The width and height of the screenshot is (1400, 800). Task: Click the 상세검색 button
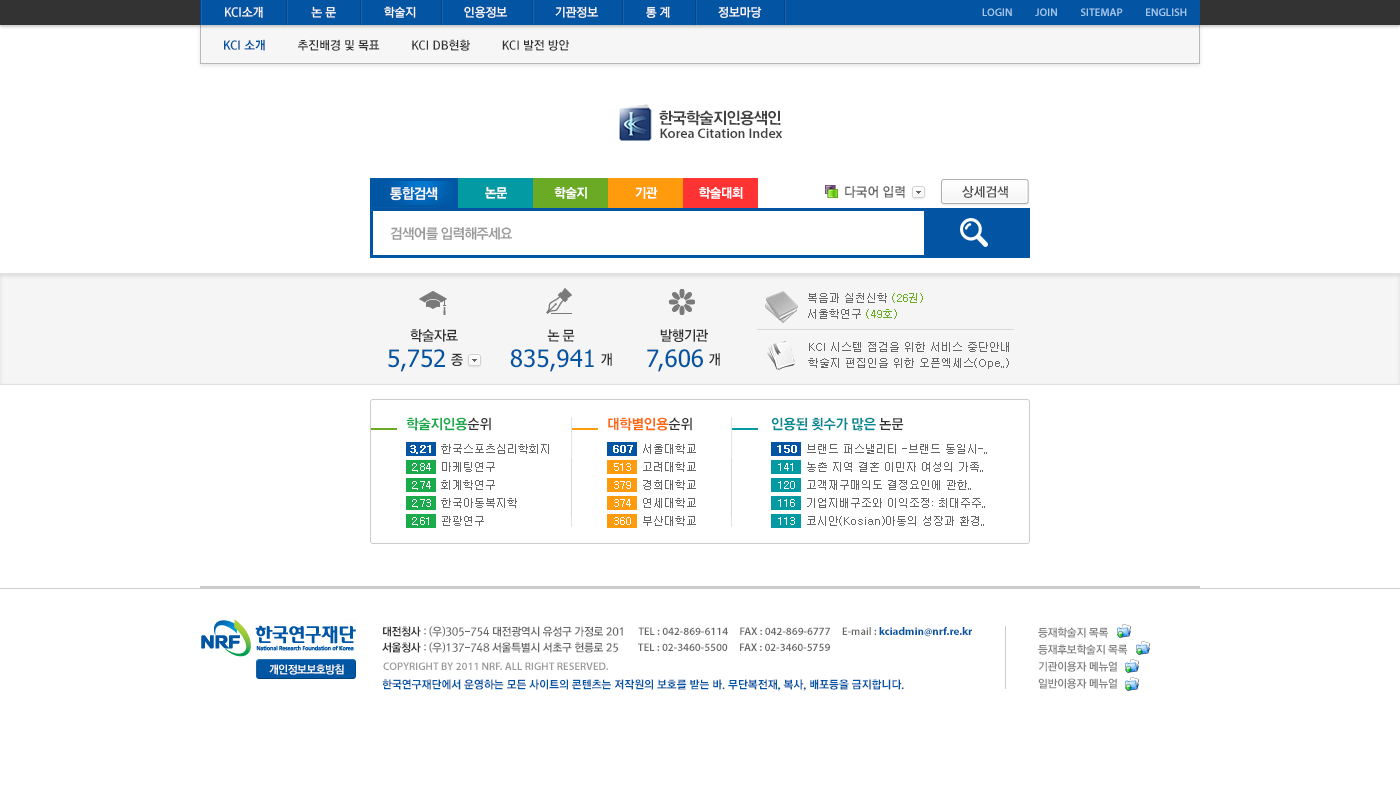(985, 192)
